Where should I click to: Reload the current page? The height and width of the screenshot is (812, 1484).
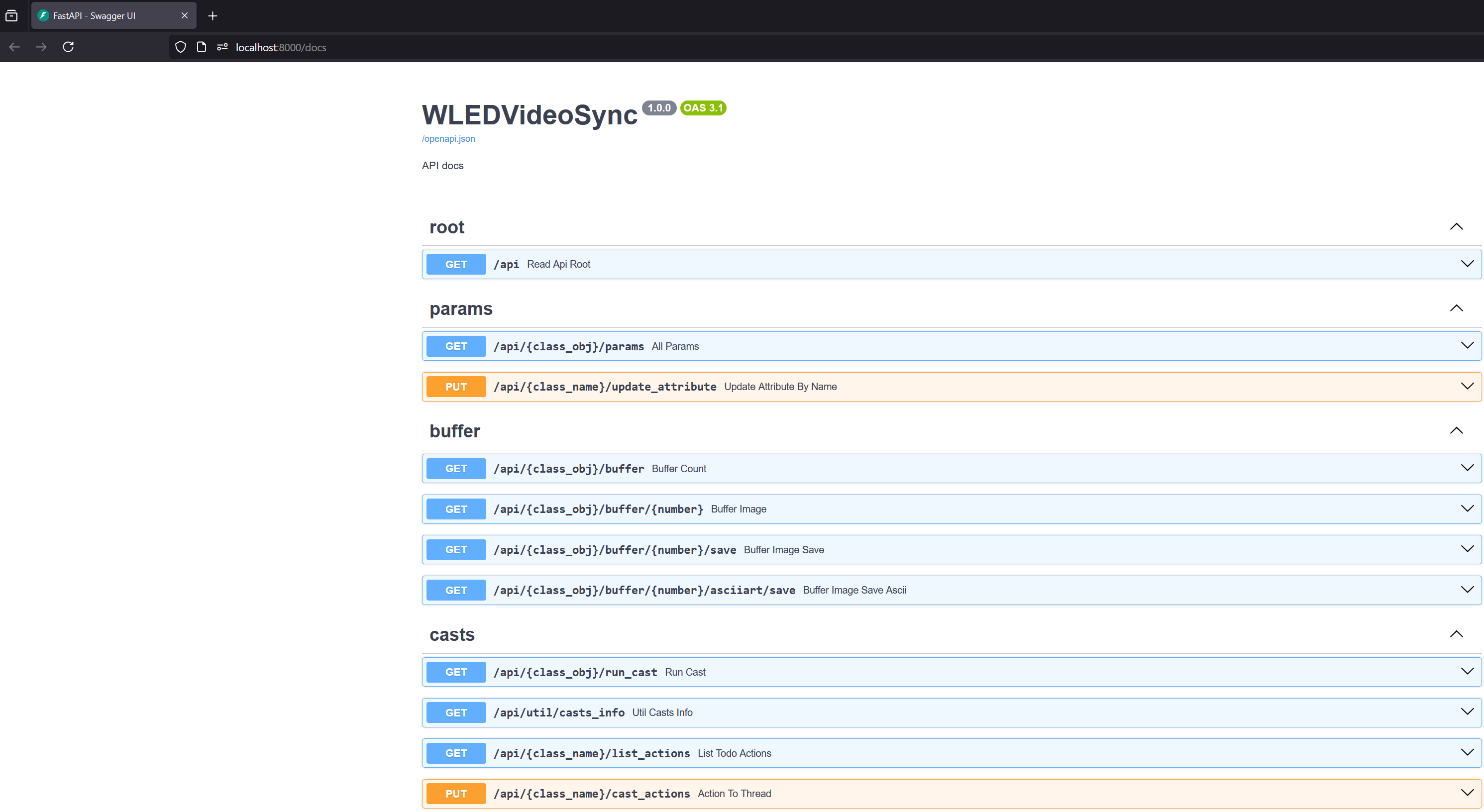68,47
